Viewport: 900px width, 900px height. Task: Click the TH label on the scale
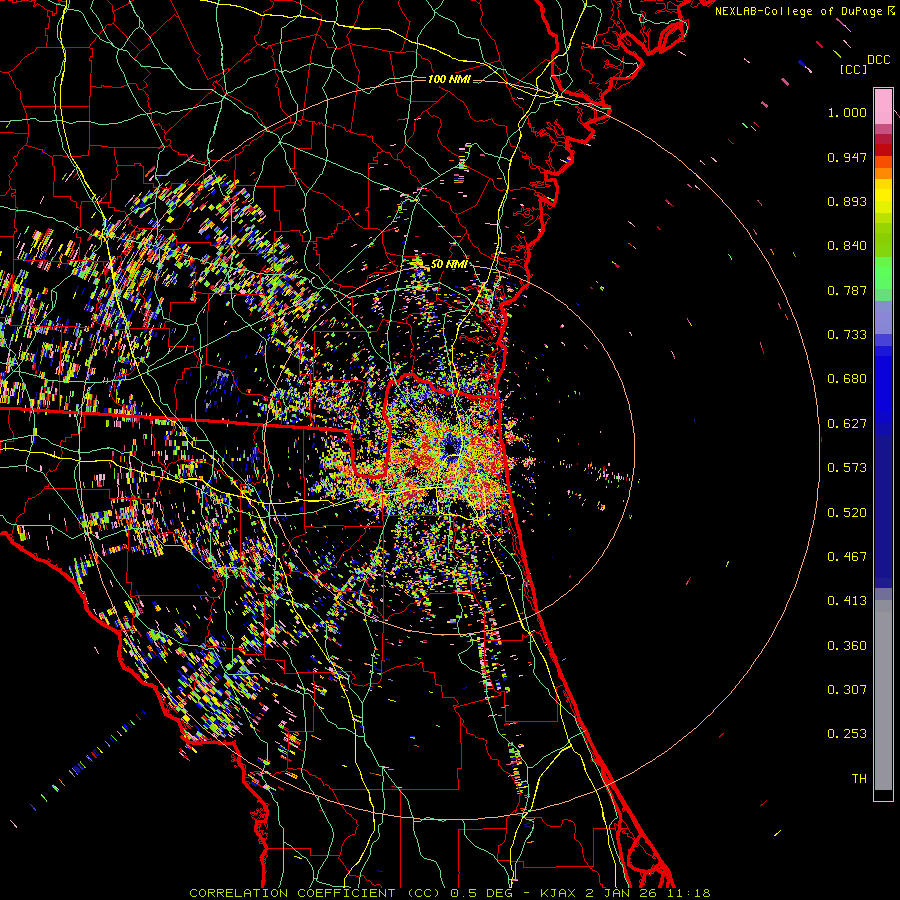[x=859, y=779]
